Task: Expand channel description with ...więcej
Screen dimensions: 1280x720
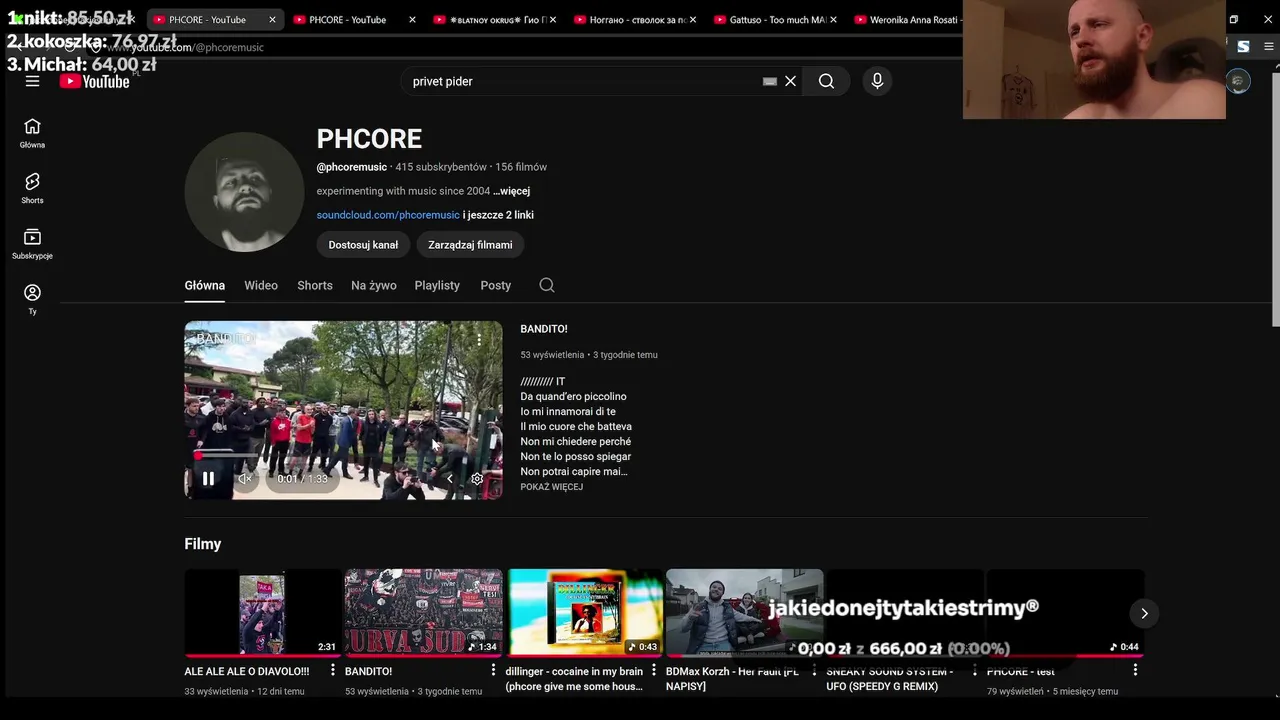Action: 511,191
